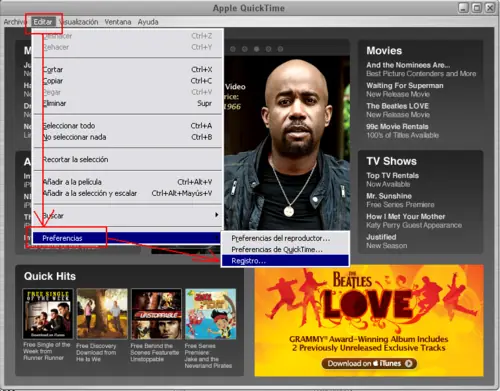Click the Movies section heading

click(384, 51)
